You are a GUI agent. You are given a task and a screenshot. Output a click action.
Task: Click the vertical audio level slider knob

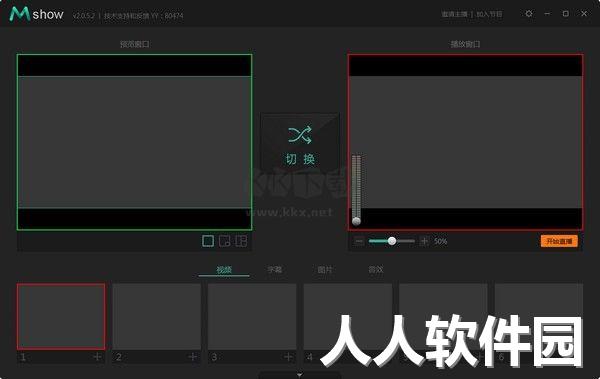click(356, 221)
